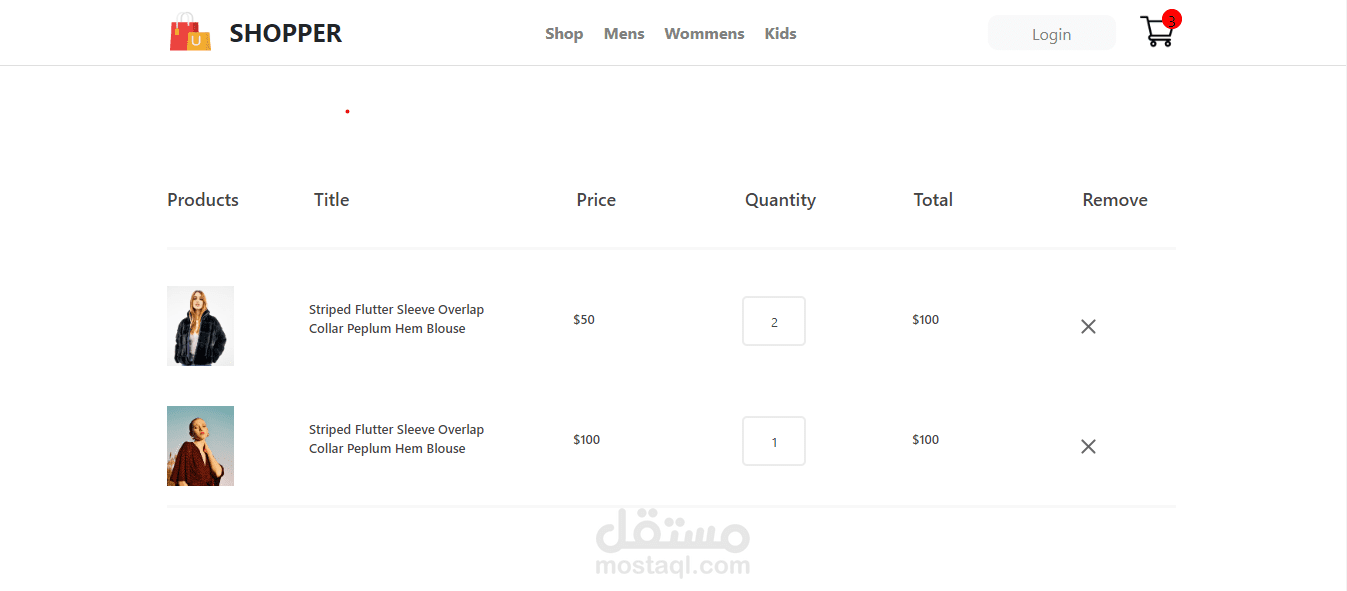
Task: Open the black fur jacket thumbnail
Action: (x=200, y=326)
